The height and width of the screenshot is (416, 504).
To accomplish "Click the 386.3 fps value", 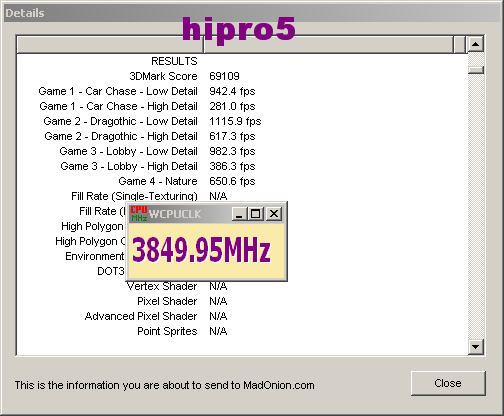I will (x=232, y=166).
